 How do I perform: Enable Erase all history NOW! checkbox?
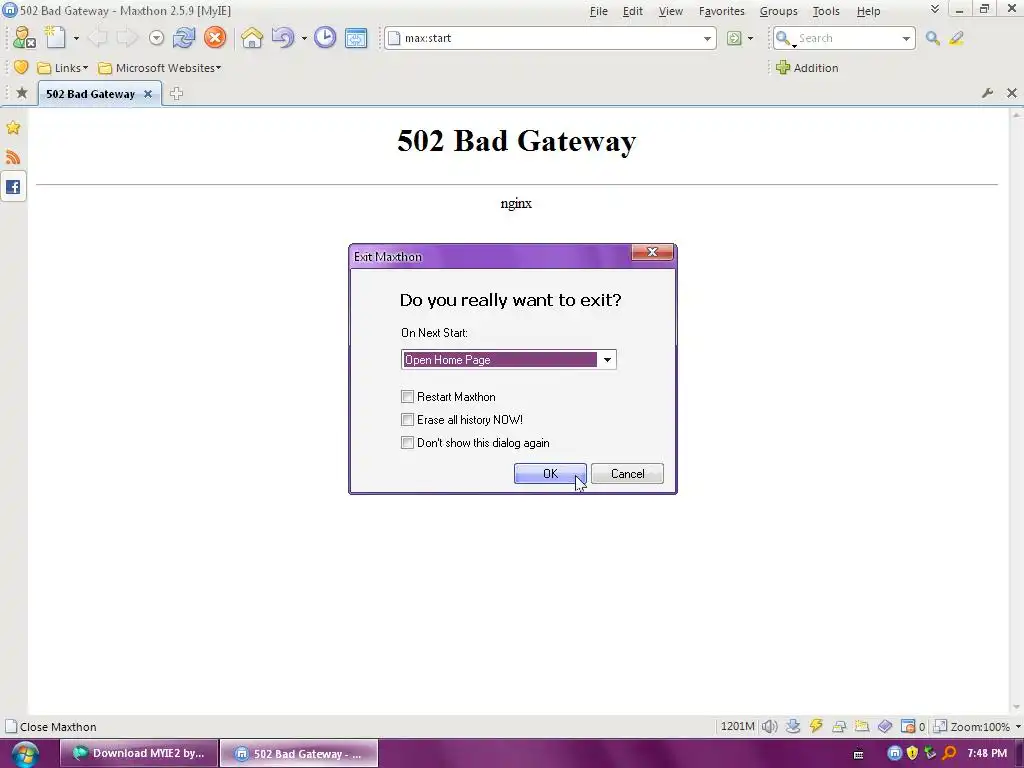[408, 419]
